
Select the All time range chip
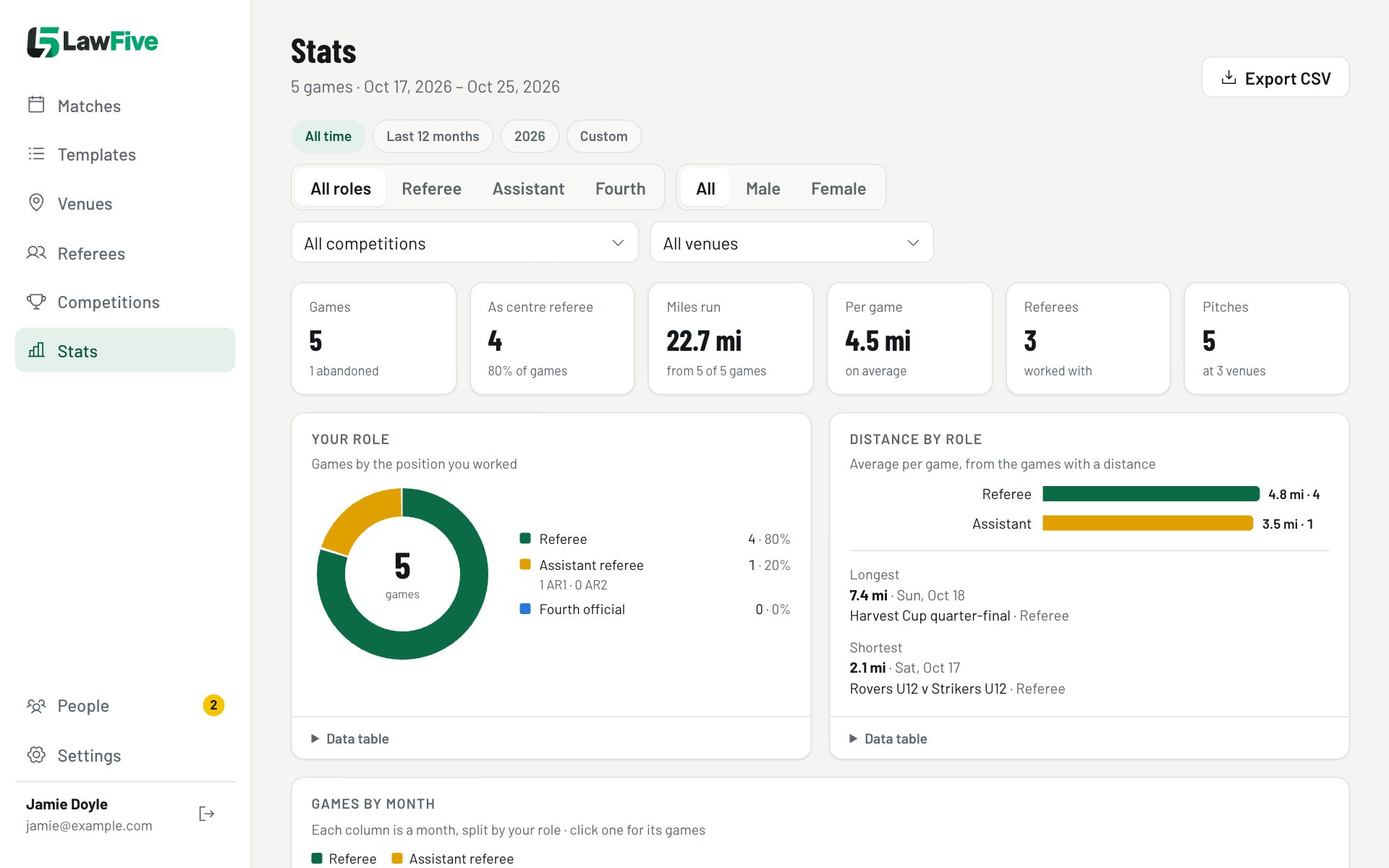328,136
